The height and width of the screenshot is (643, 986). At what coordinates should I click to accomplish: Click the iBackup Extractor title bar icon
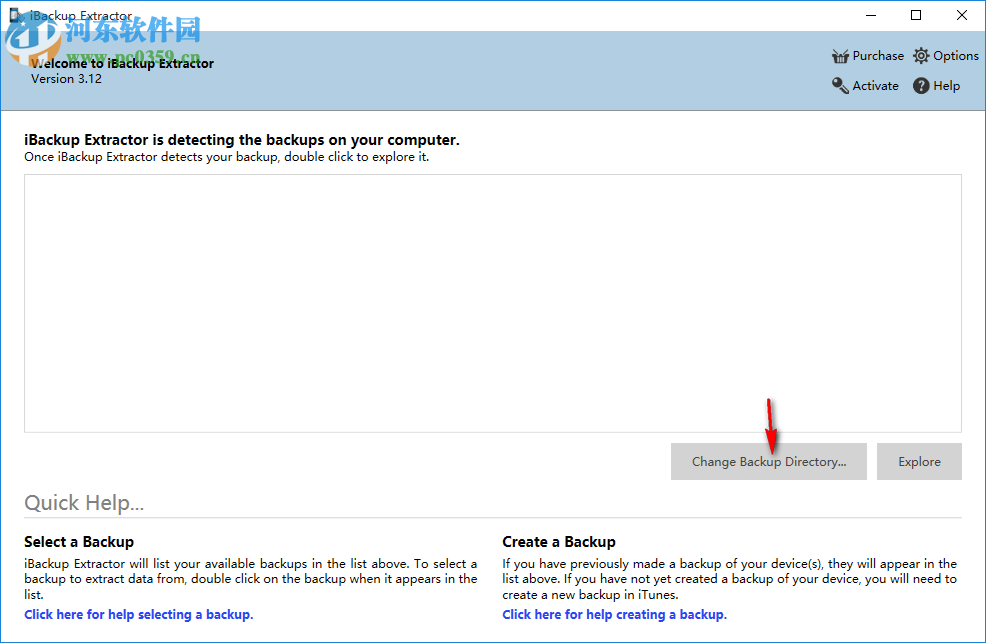pyautogui.click(x=14, y=14)
